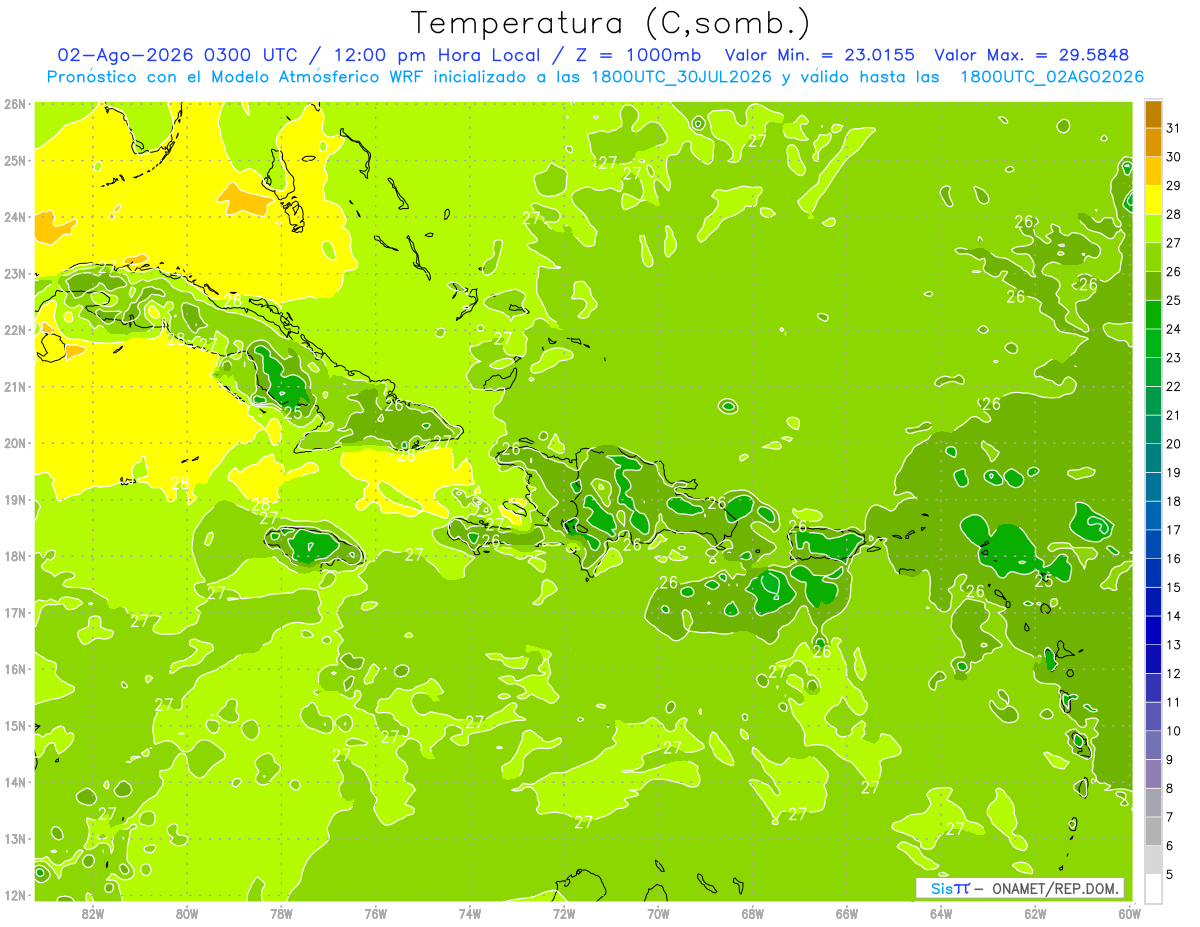Click the '72W' longitude axis label

click(564, 914)
